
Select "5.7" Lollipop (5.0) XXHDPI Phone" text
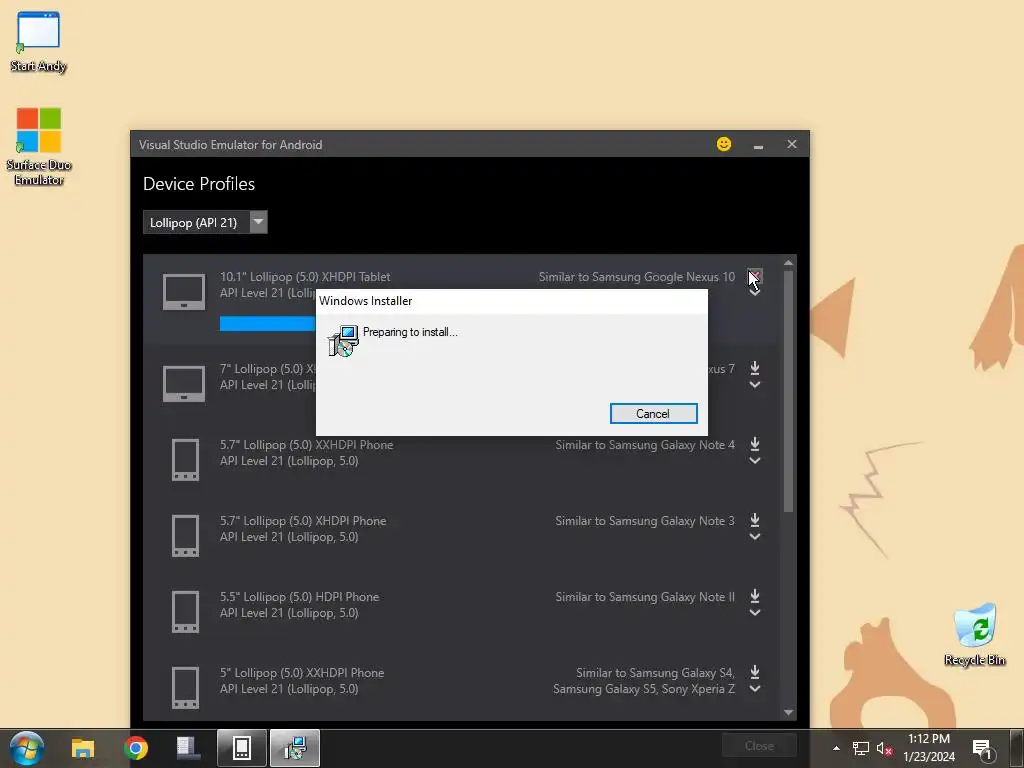(x=306, y=445)
